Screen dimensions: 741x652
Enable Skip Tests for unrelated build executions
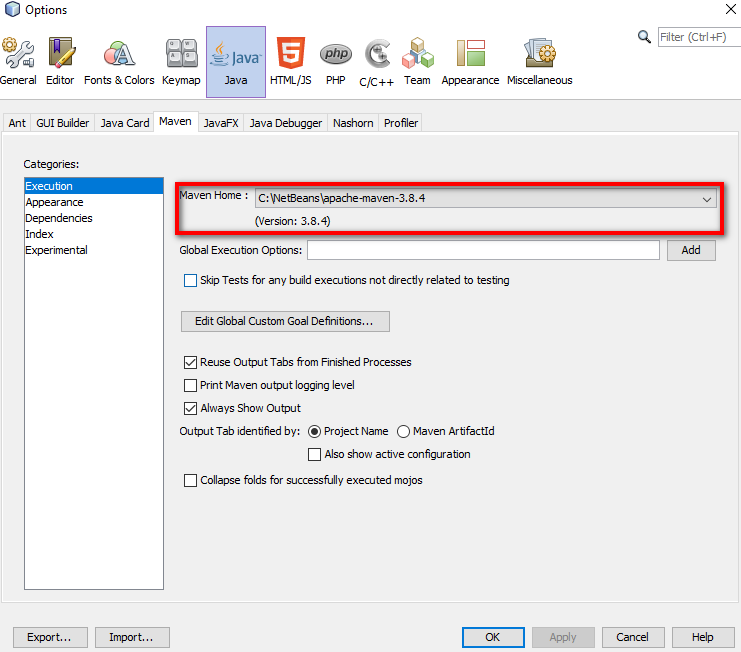(191, 281)
